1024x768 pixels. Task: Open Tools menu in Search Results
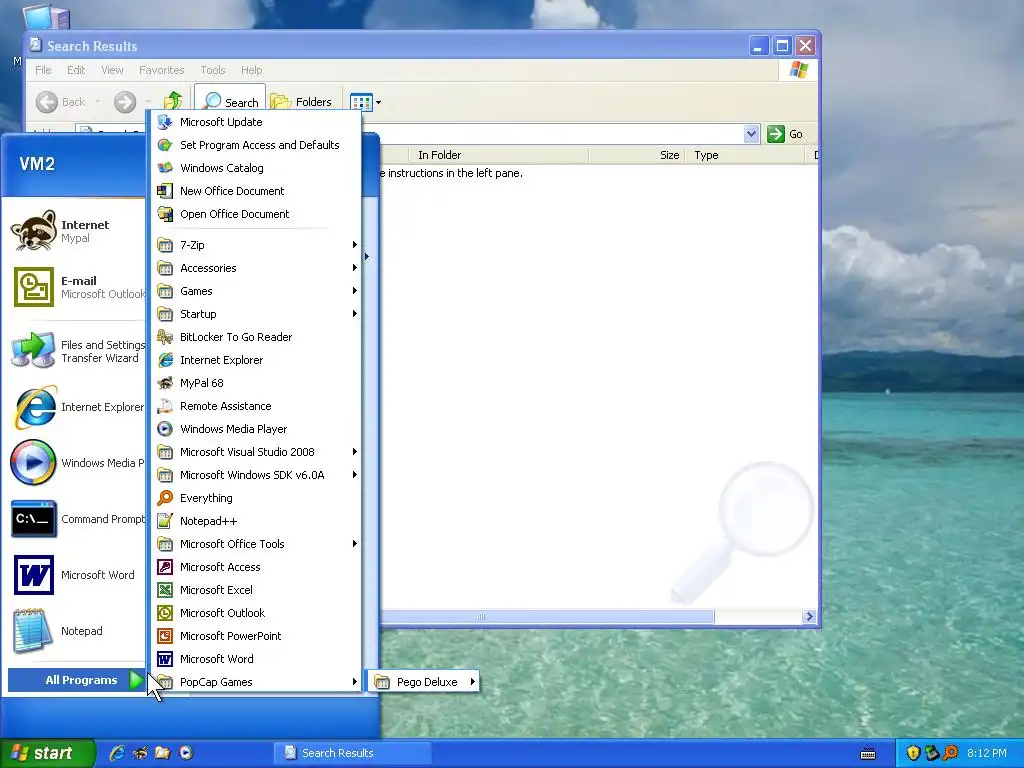point(212,70)
